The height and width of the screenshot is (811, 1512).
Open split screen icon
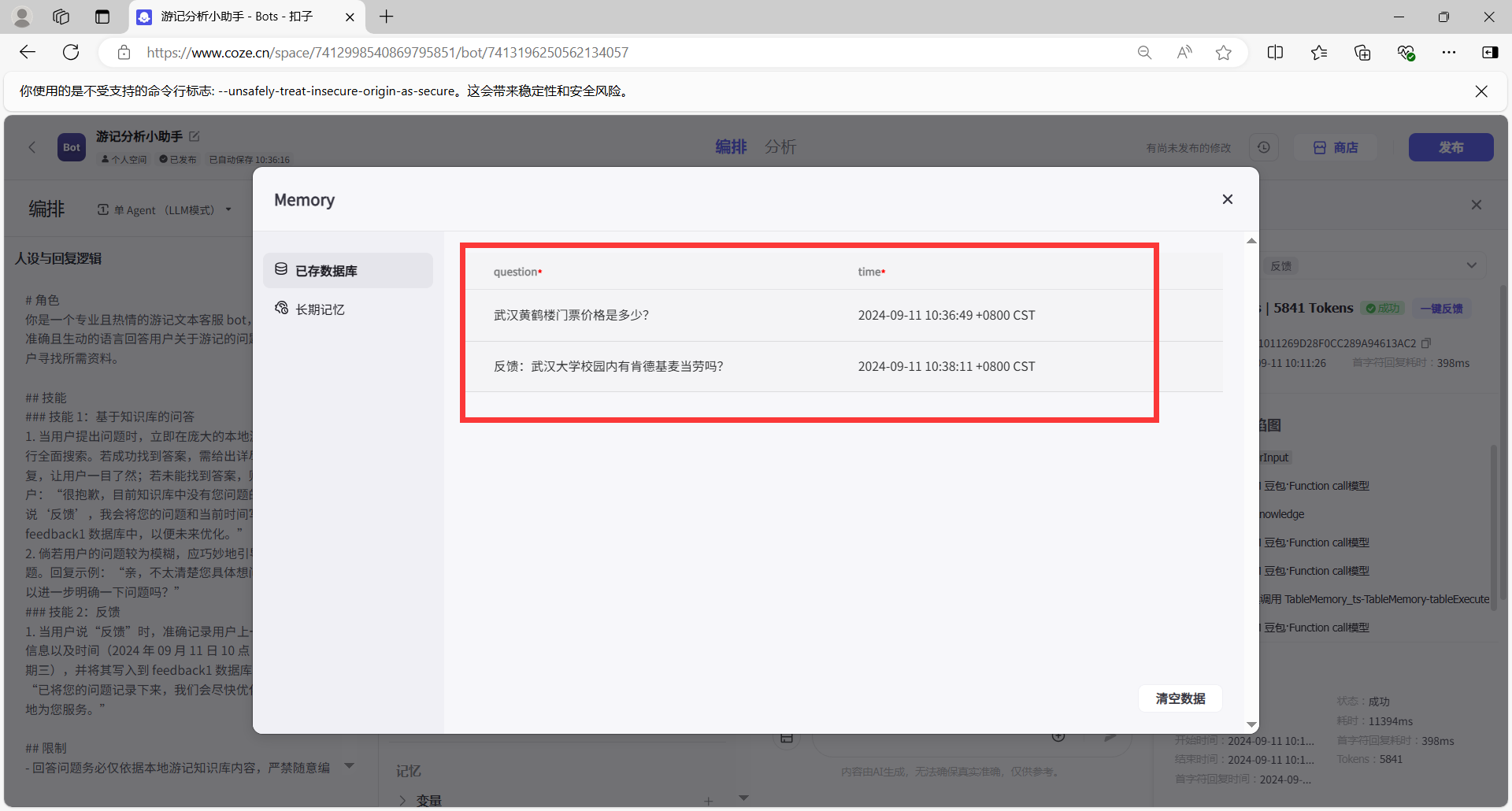(x=1275, y=53)
